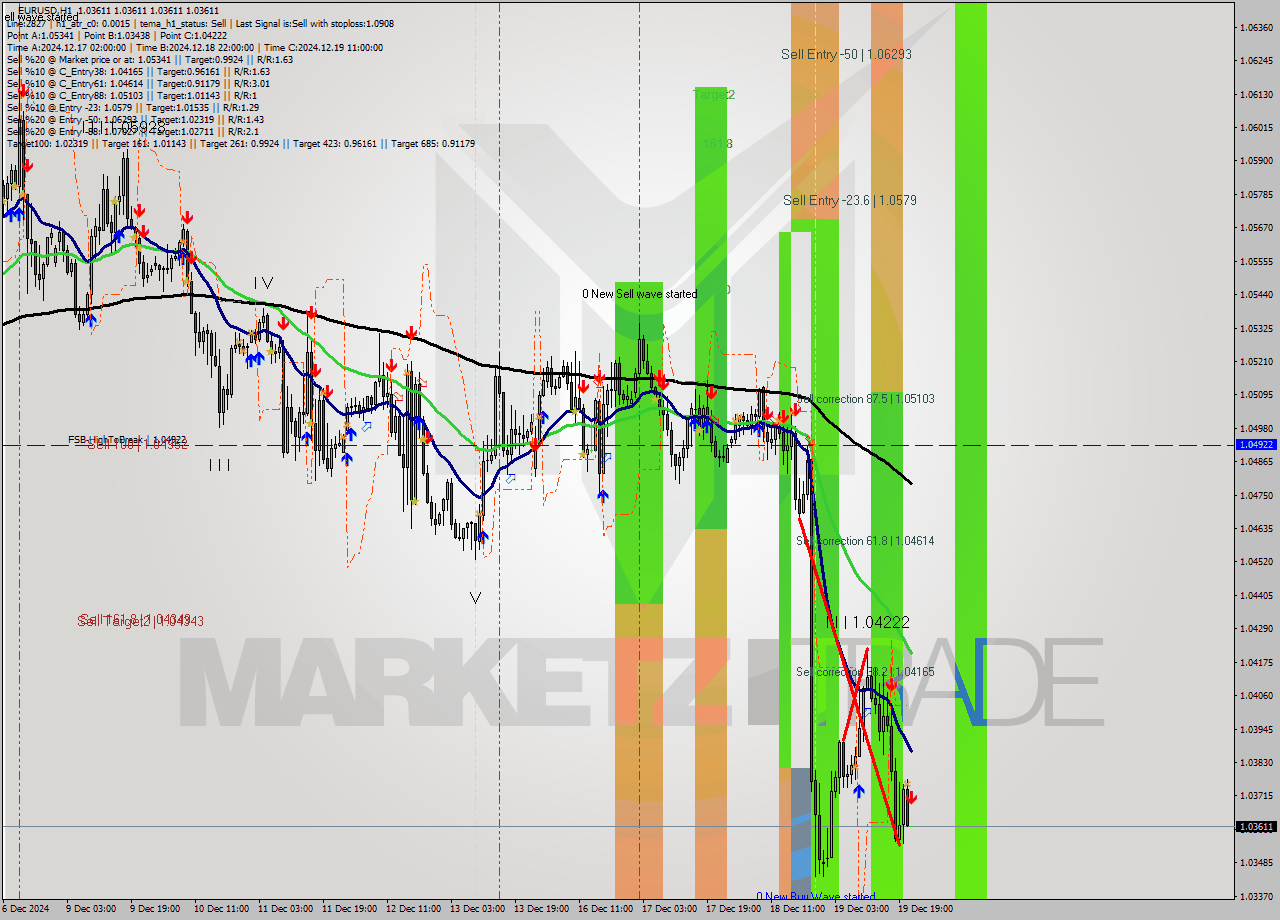Click the '16 Dec 11:00' time label
The width and height of the screenshot is (1280, 920).
point(604,909)
